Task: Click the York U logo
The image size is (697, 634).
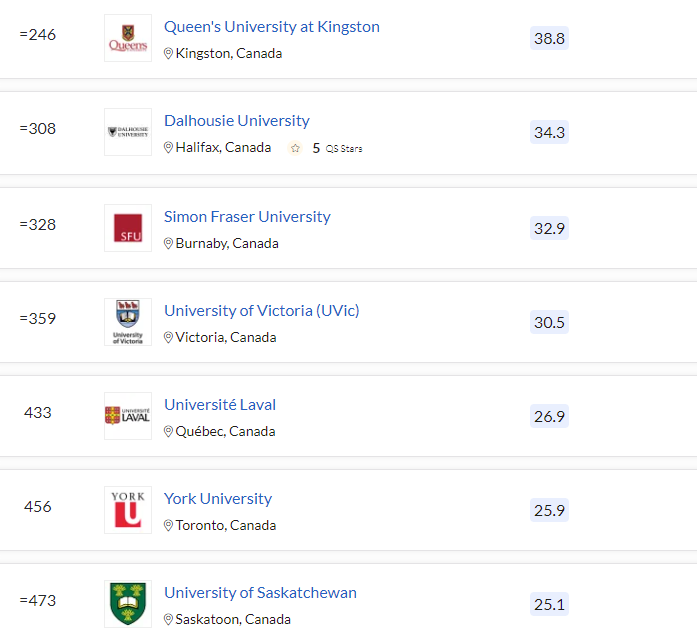Action: (x=128, y=510)
